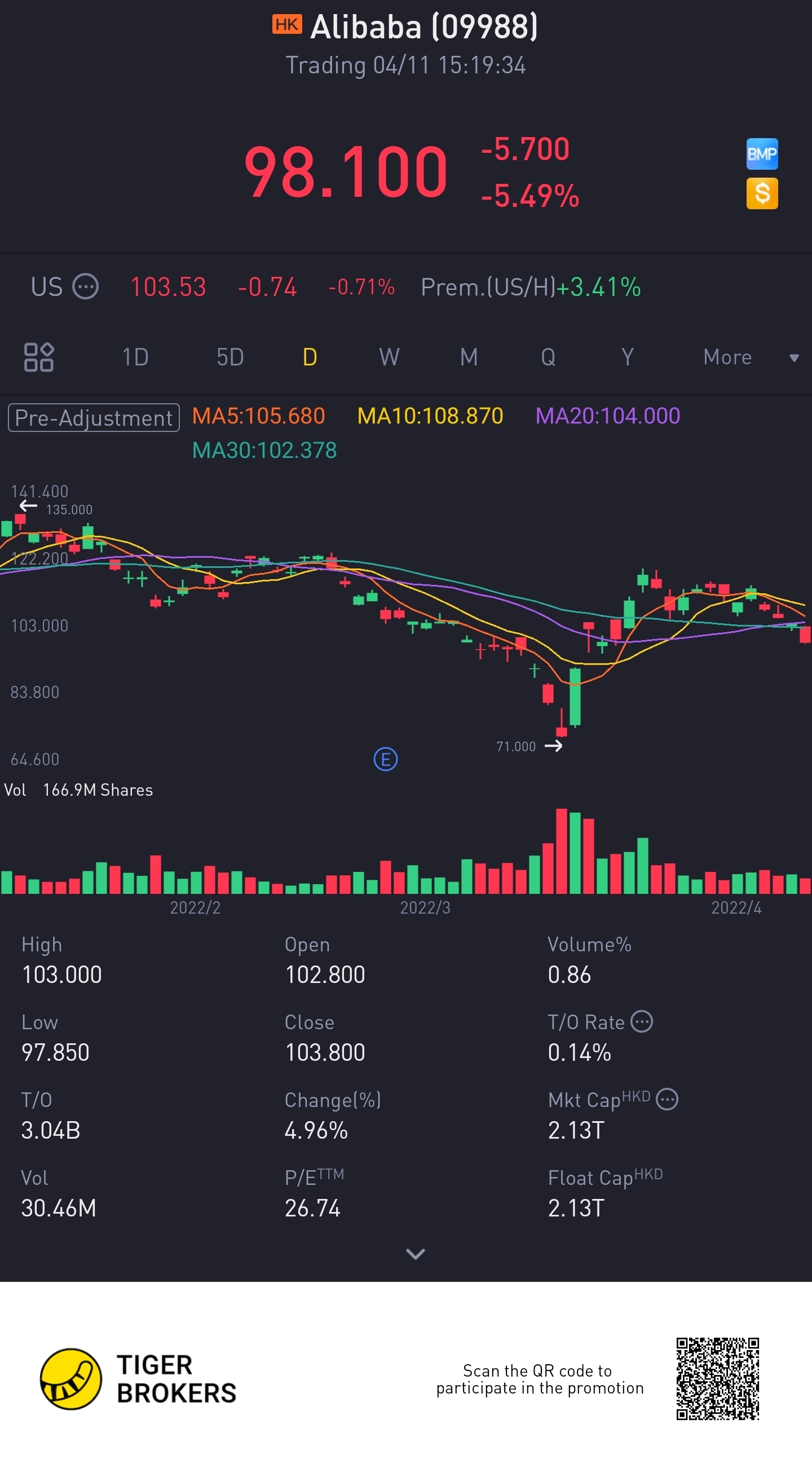The width and height of the screenshot is (812, 1477).
Task: Open T/O Rate info bubble
Action: [642, 1021]
